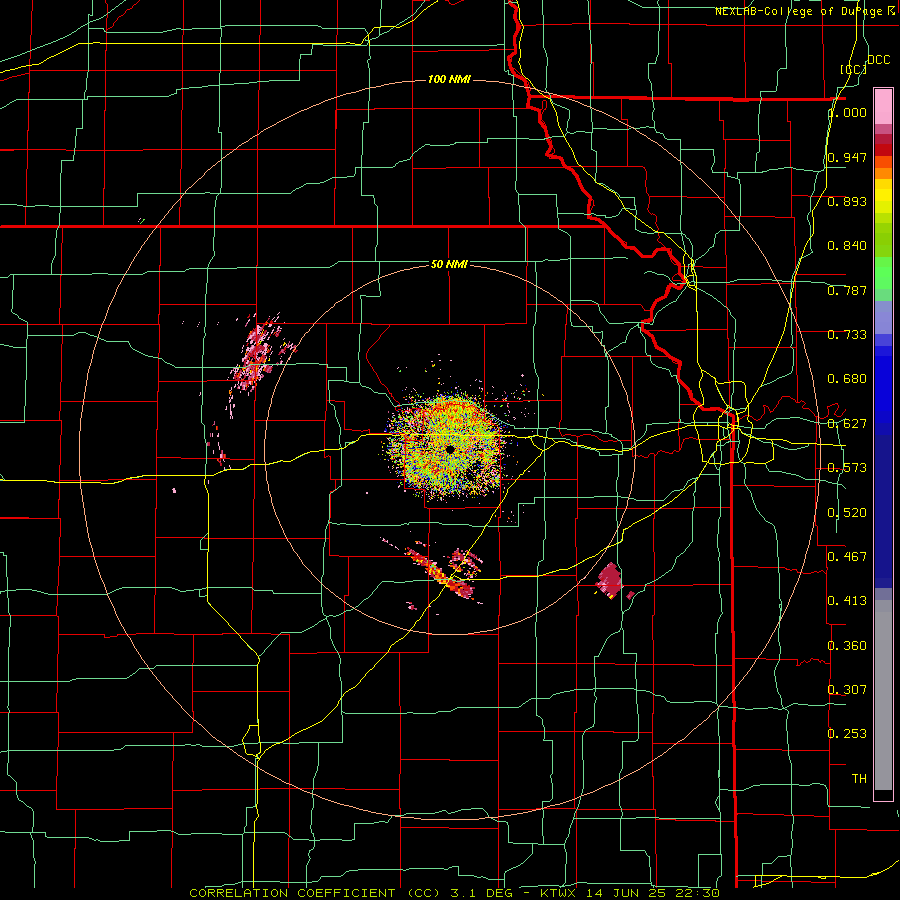The width and height of the screenshot is (900, 900).
Task: Select the 0.307 color scale value
Action: (847, 689)
